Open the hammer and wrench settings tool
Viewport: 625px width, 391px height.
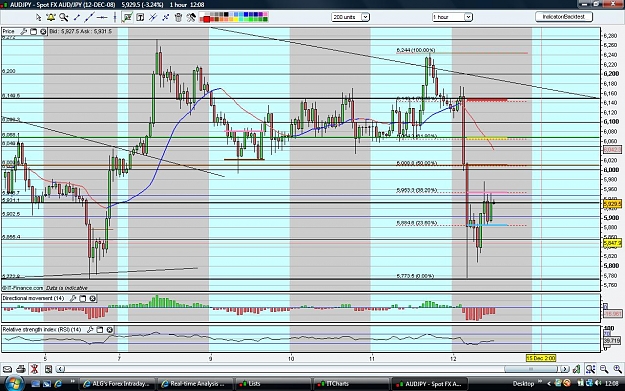[x=191, y=17]
